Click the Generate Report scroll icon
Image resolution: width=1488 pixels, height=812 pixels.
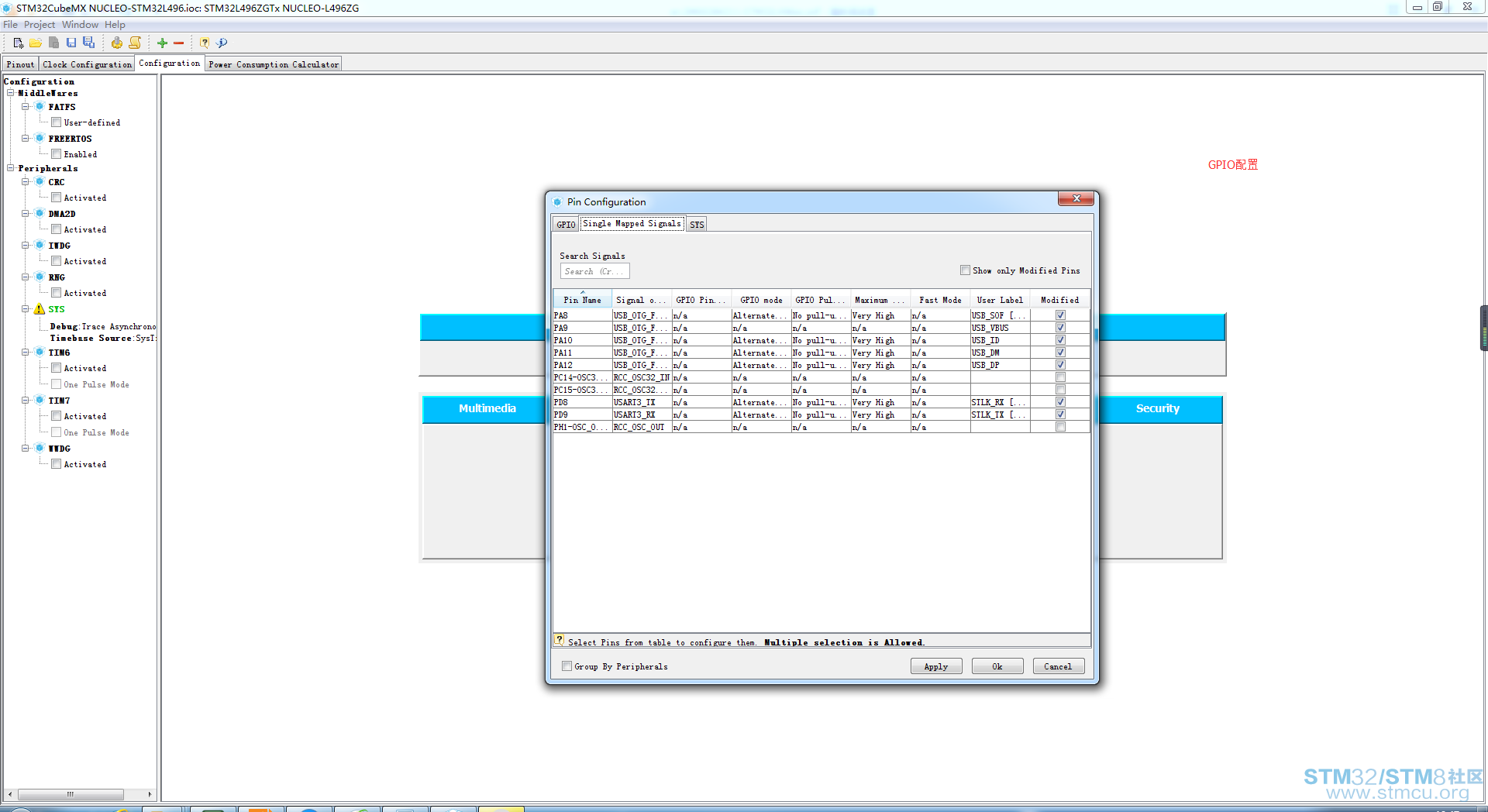click(135, 43)
